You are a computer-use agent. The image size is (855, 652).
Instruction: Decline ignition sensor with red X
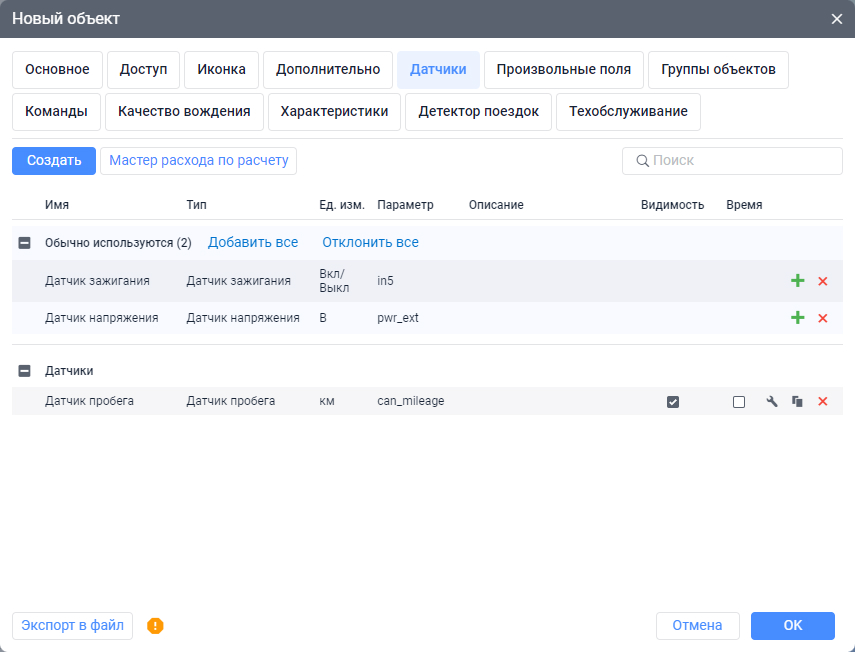click(823, 281)
